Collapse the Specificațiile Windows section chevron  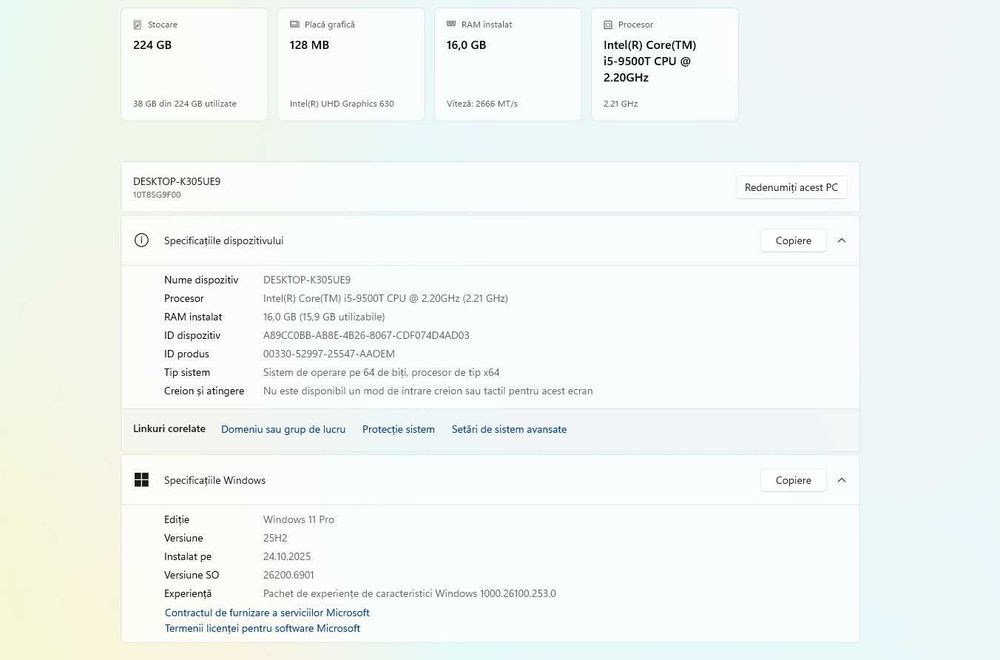tap(841, 480)
